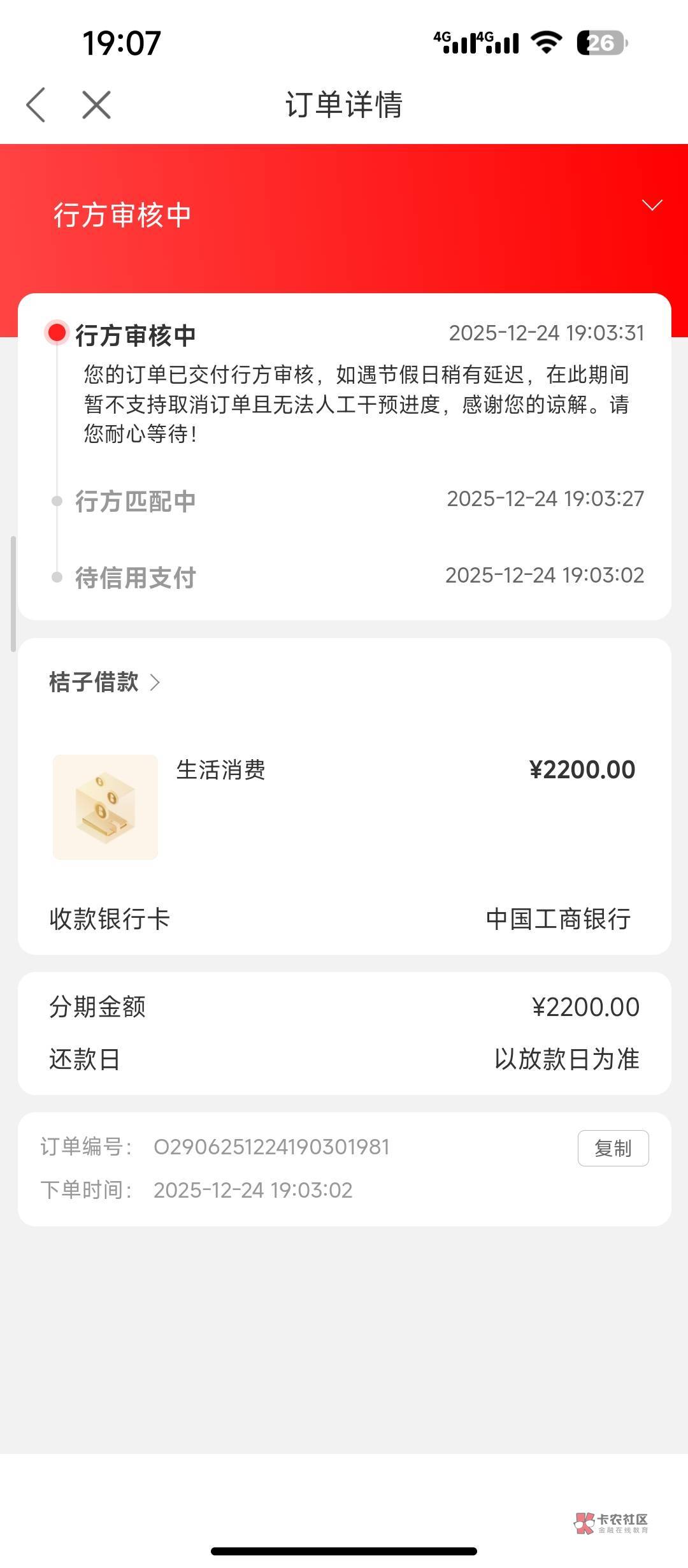The height and width of the screenshot is (1568, 688).
Task: Select the 待信用支付 timeline step
Action: tap(135, 577)
